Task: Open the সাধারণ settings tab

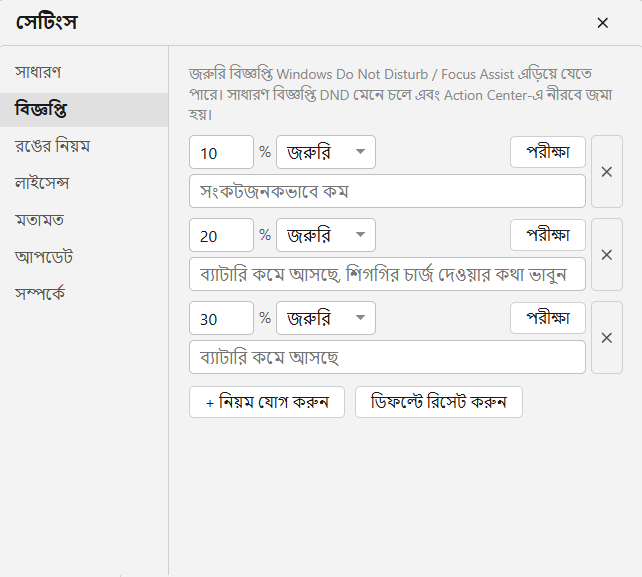Action: 84,72
